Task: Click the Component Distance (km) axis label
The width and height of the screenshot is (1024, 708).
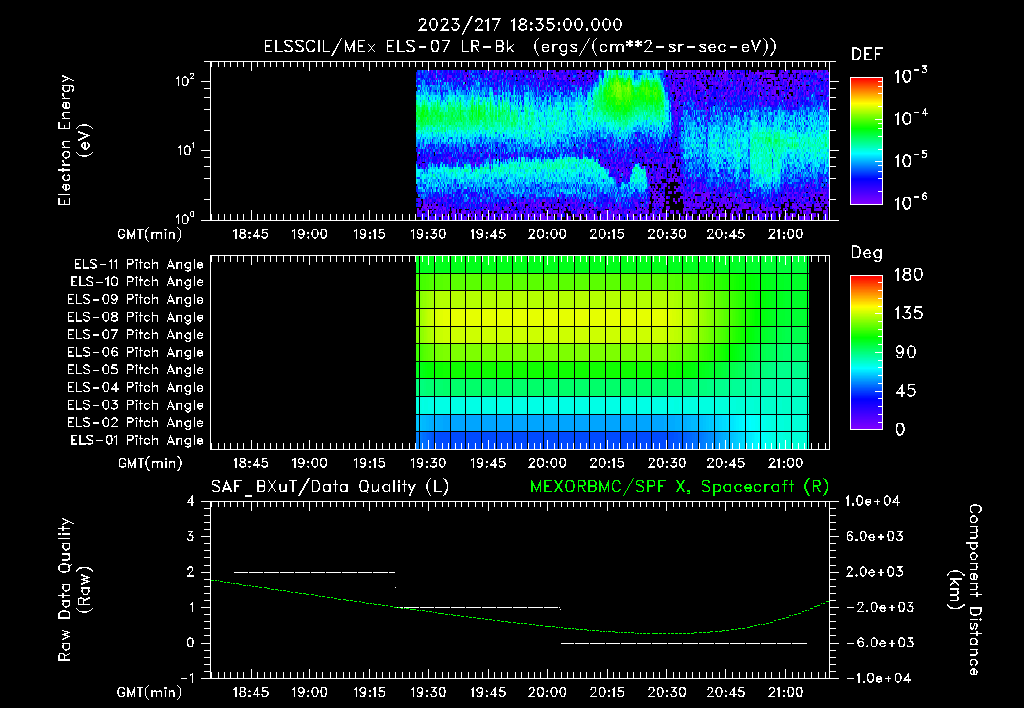Action: click(965, 590)
